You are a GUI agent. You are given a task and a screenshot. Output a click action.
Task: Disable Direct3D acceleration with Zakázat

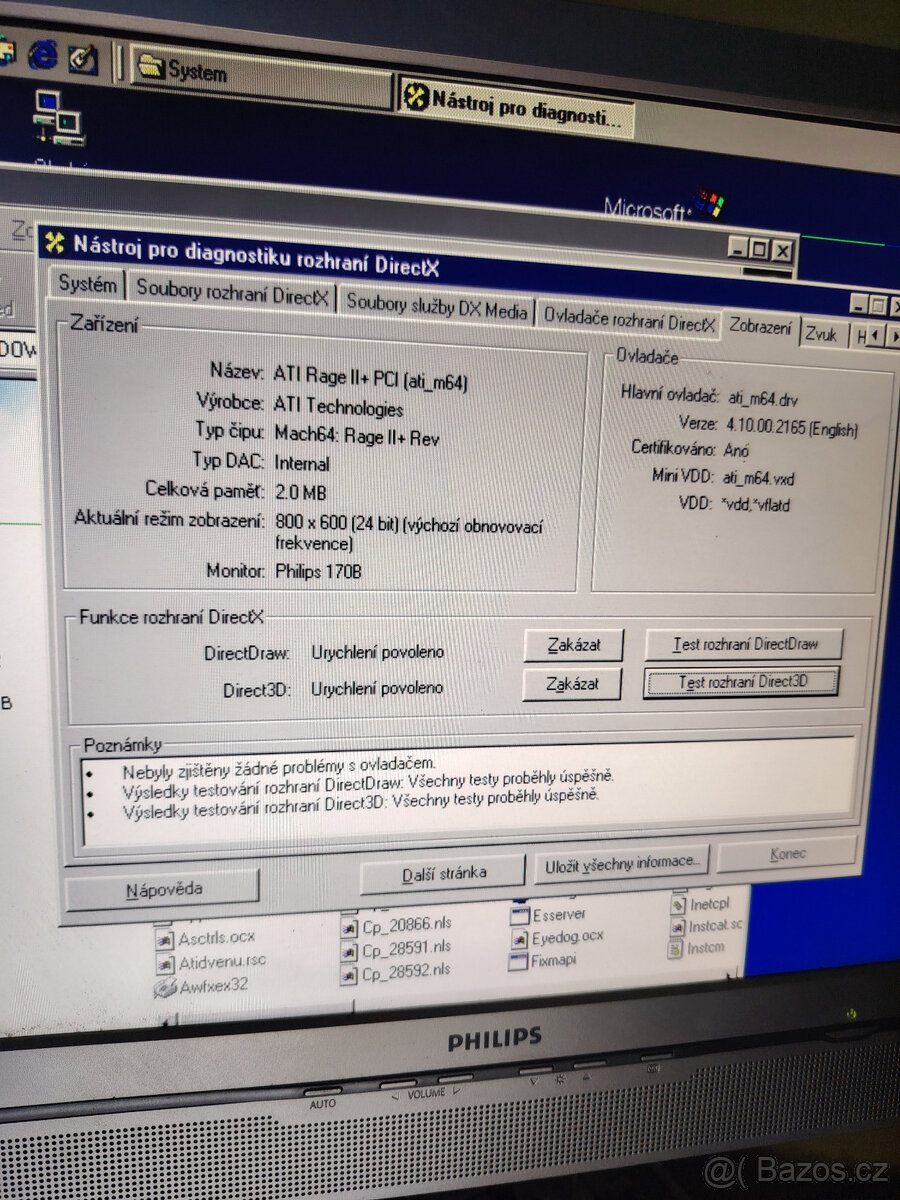(572, 684)
